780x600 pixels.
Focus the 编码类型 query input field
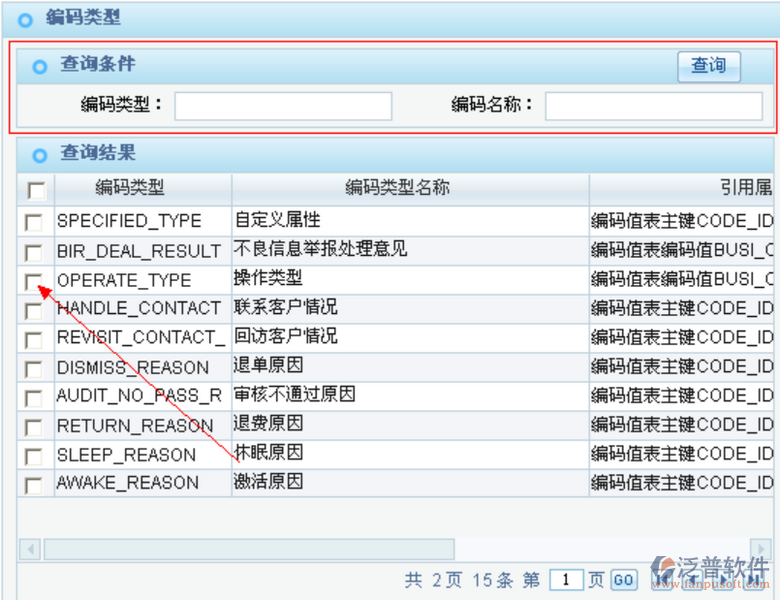click(283, 106)
